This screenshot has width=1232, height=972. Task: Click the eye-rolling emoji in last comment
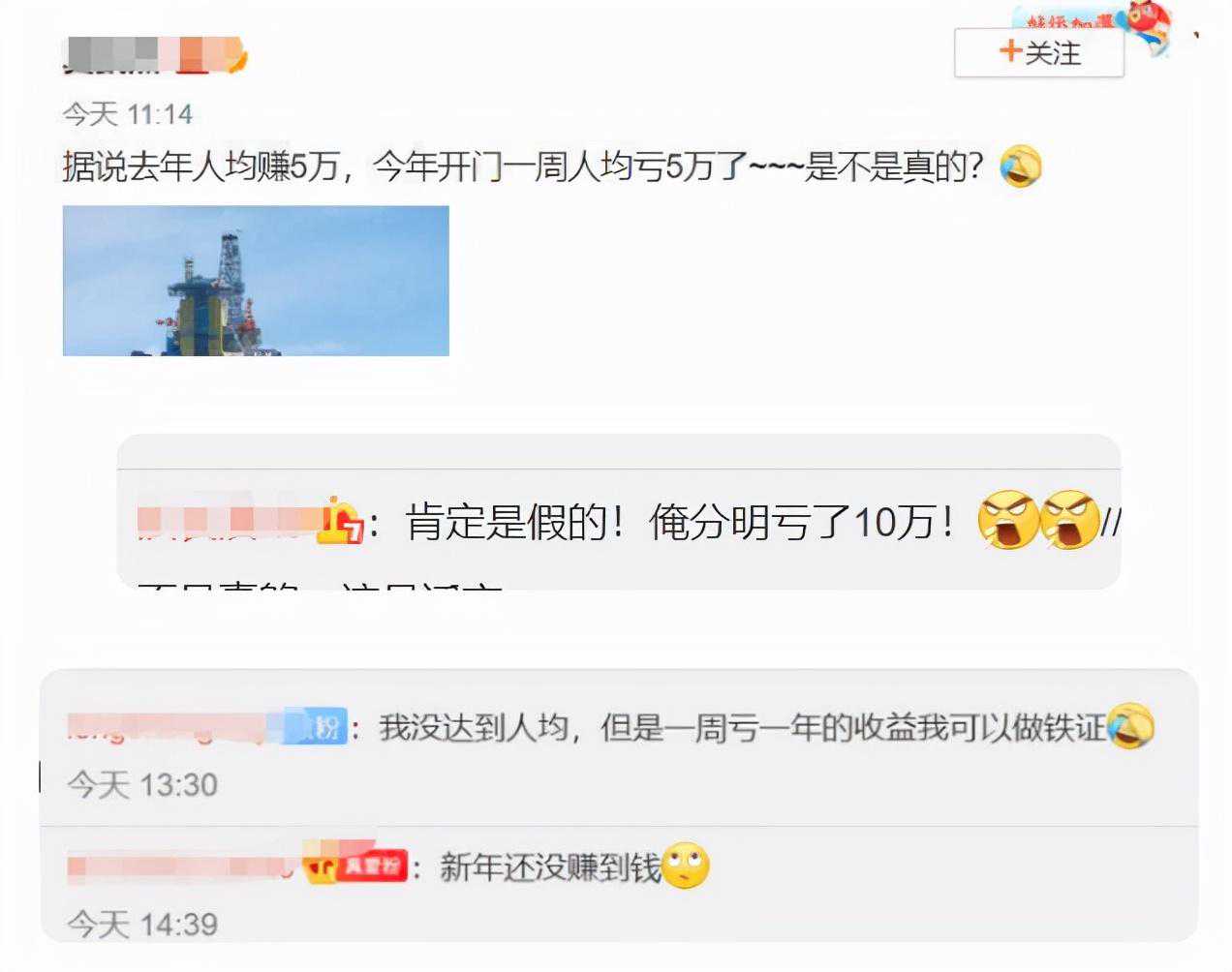click(x=686, y=866)
